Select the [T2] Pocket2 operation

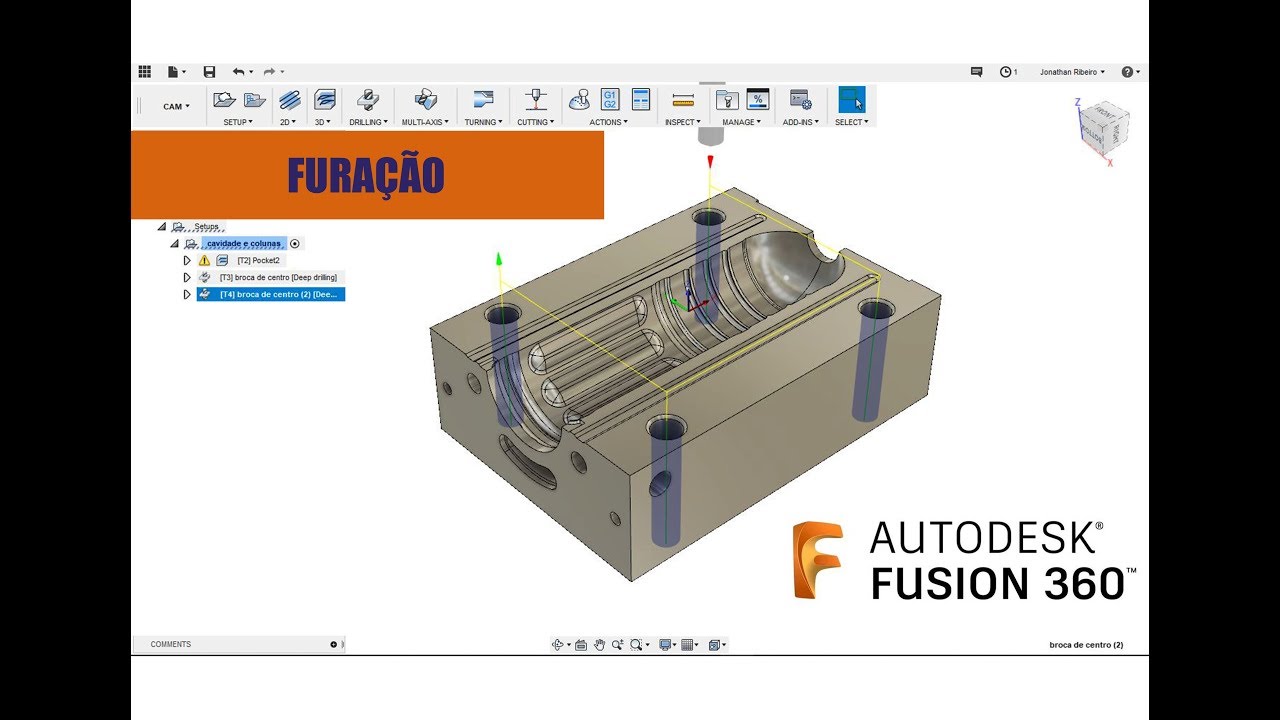tap(260, 260)
